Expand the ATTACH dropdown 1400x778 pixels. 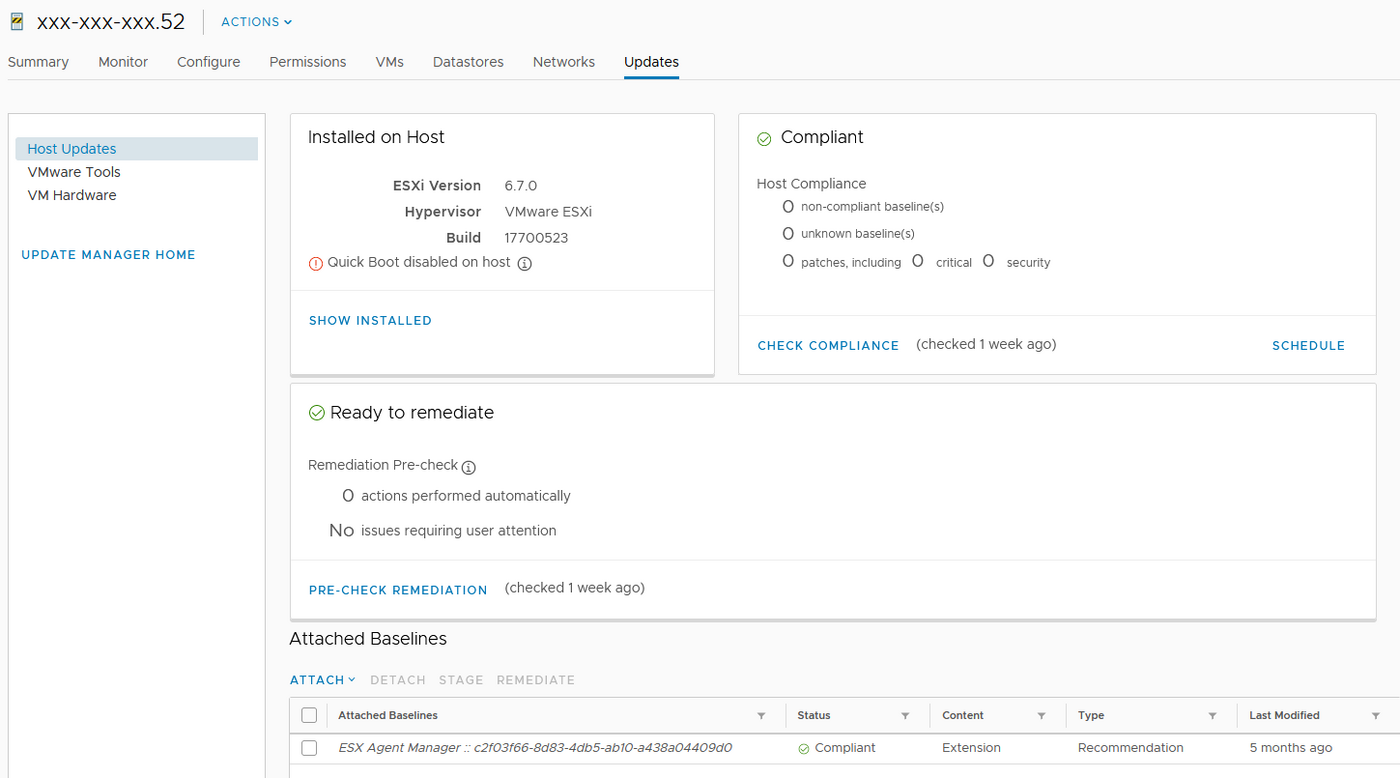point(322,680)
